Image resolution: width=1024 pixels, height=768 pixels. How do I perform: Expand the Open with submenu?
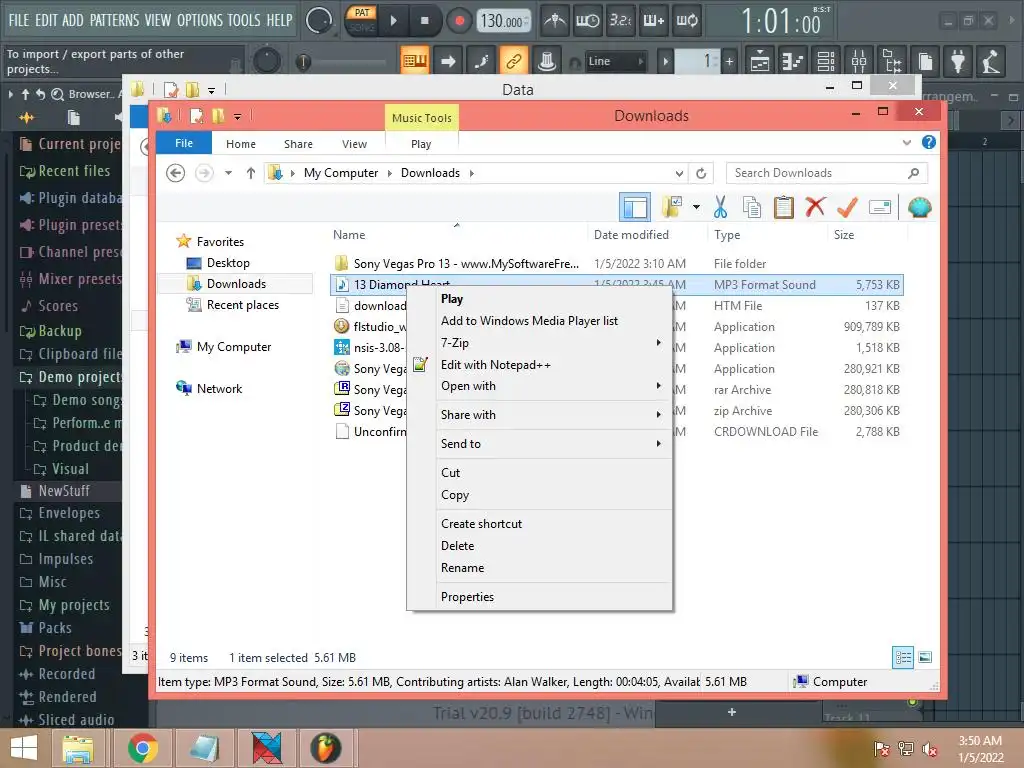539,386
